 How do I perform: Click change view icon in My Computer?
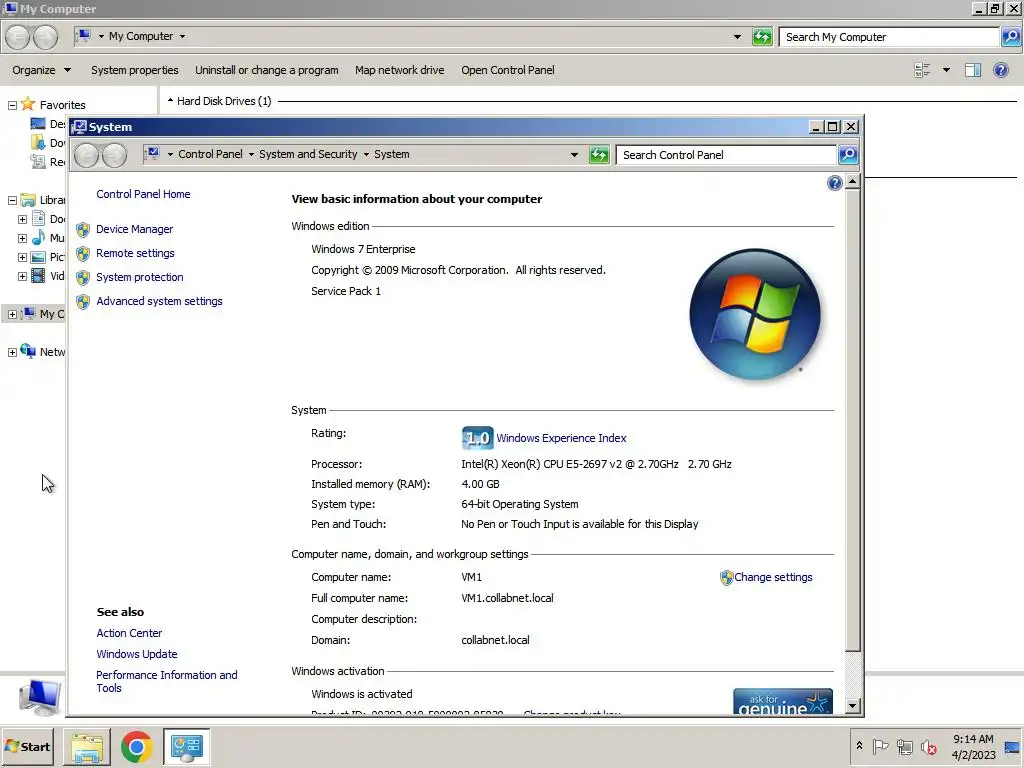922,70
